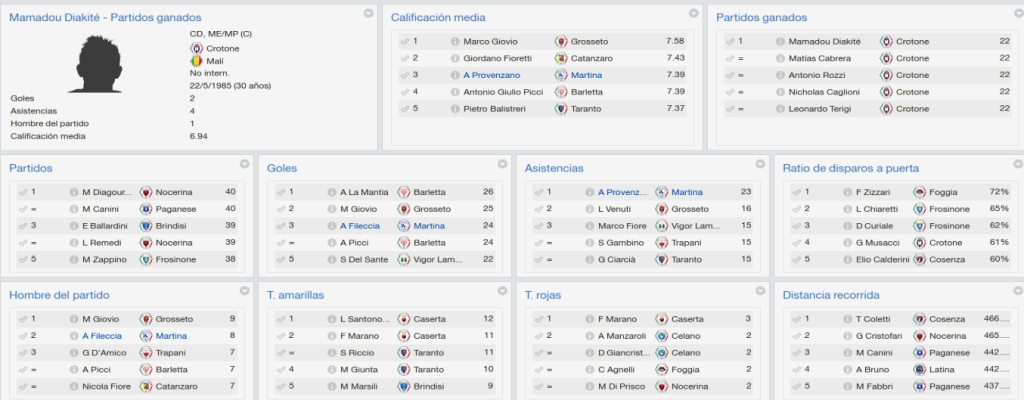Expand the Goles panel dropdown arrow
Viewport: 1024px width, 400px height.
tap(502, 164)
